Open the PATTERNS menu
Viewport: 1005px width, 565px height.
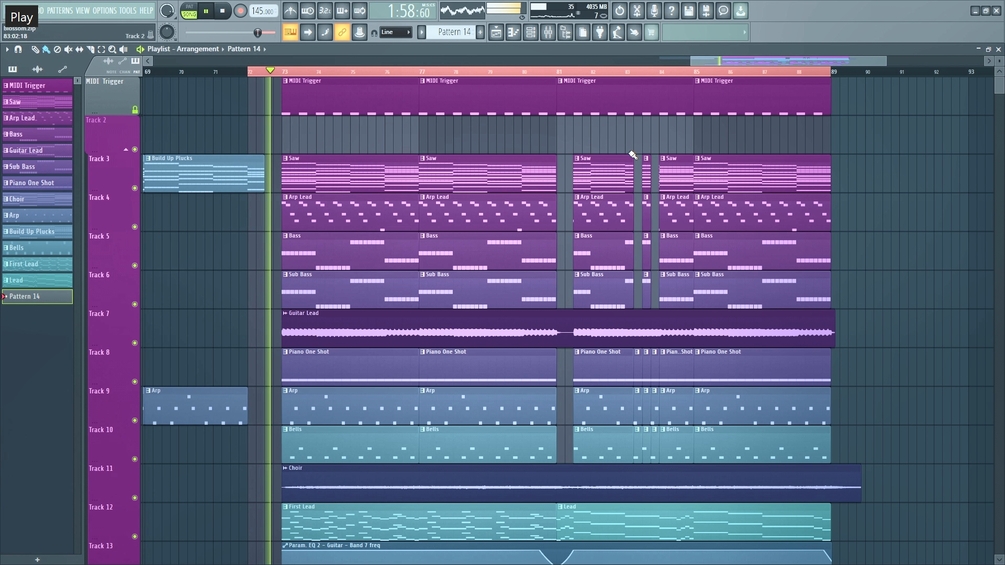pyautogui.click(x=60, y=11)
